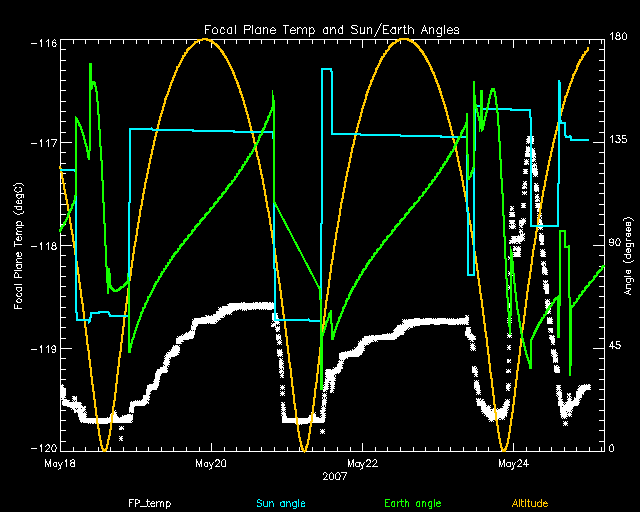Select the May22 x-axis date label
This screenshot has width=640, height=512.
(x=361, y=464)
